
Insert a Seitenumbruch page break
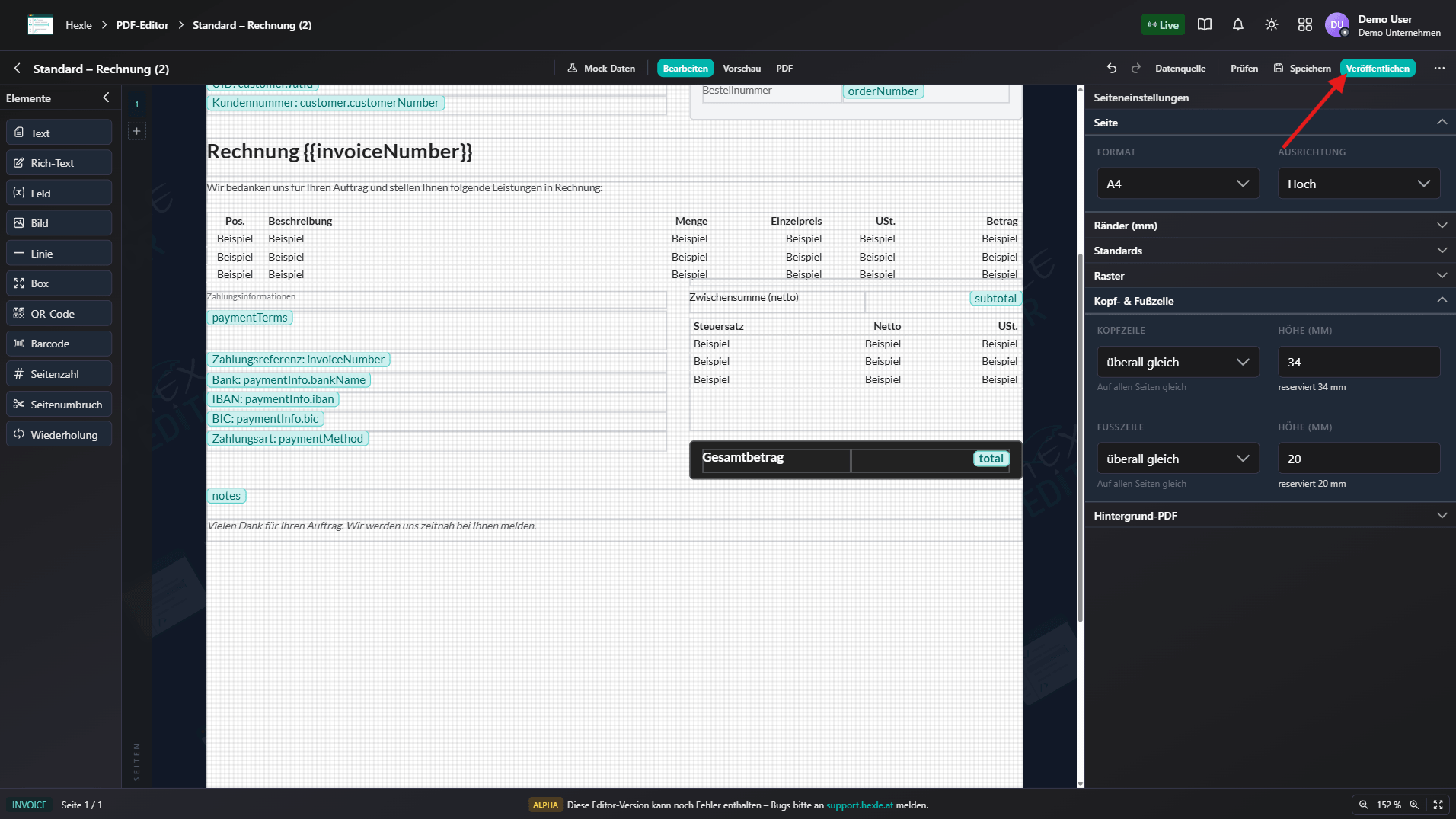(59, 405)
